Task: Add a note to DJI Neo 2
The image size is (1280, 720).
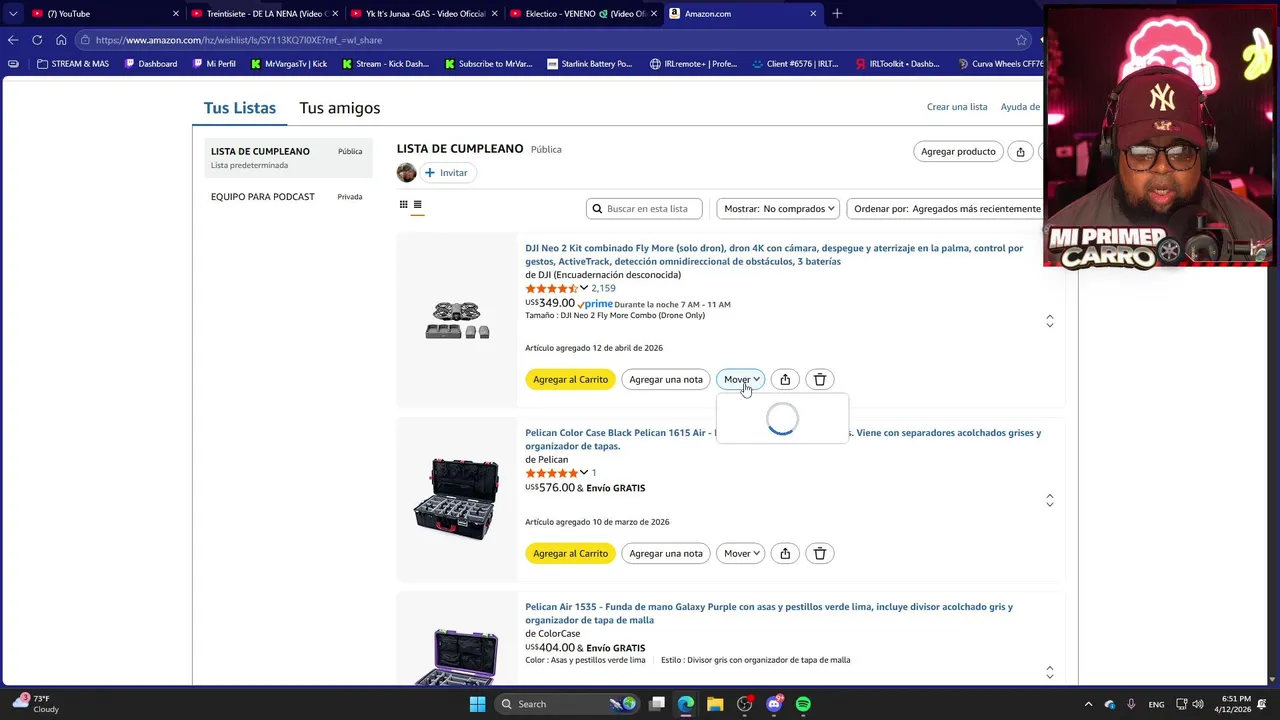Action: [666, 380]
